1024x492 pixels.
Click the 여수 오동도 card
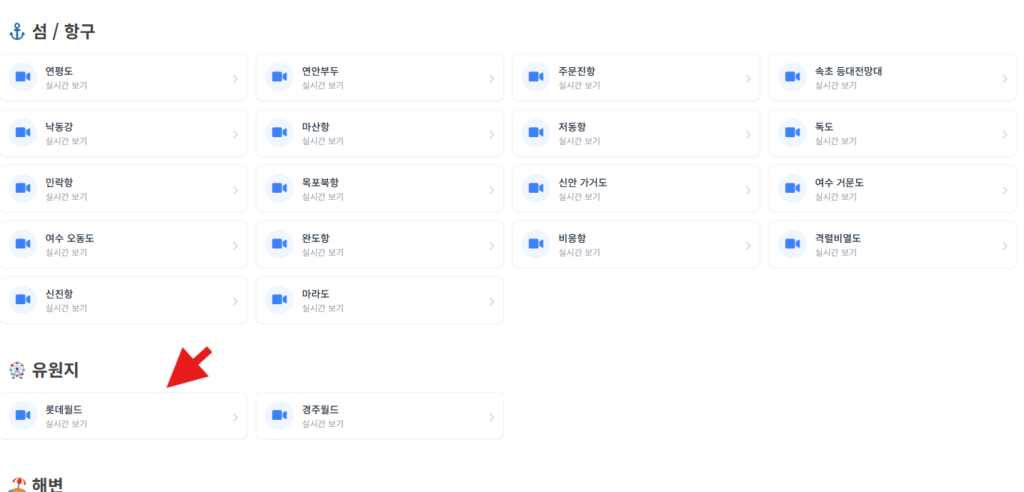coord(123,245)
